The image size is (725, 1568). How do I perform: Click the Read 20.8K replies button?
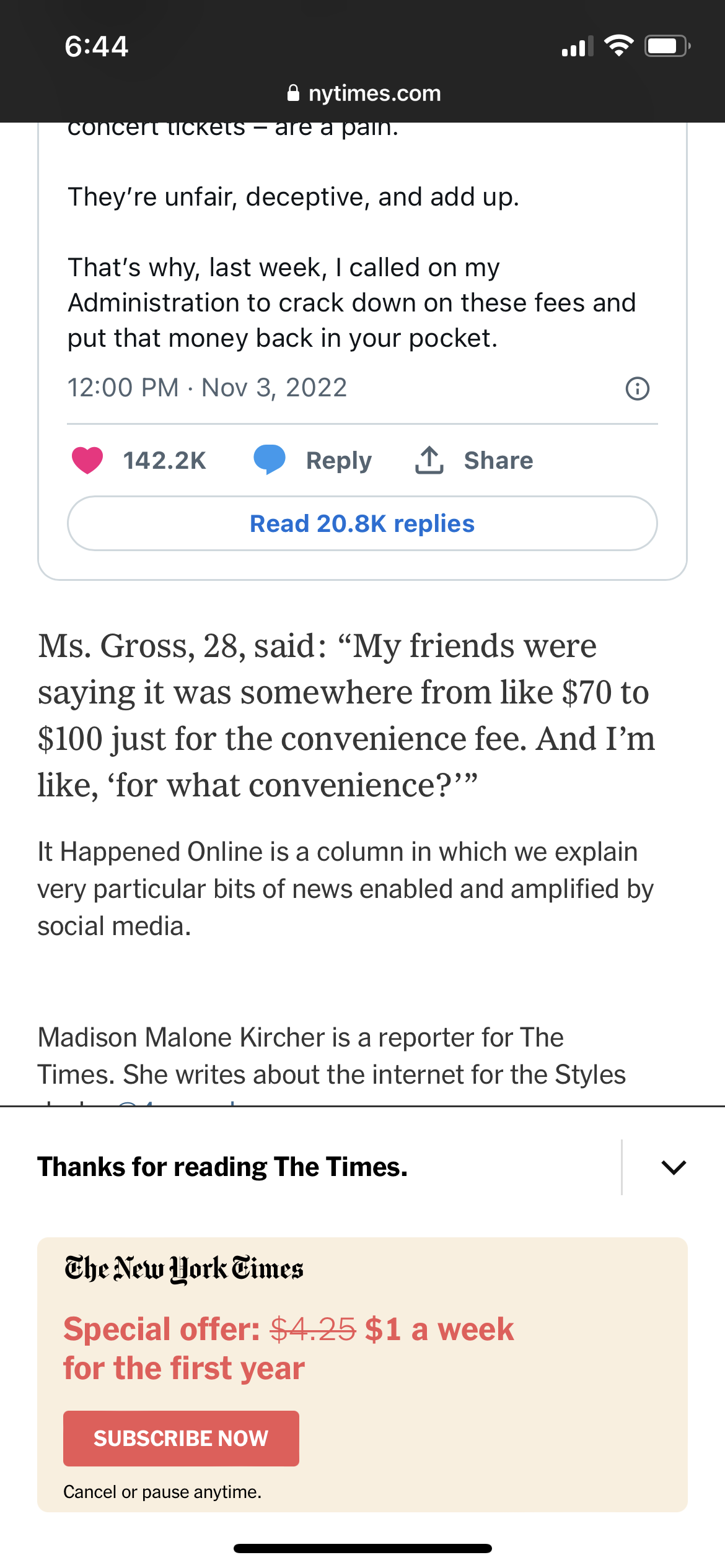point(362,524)
